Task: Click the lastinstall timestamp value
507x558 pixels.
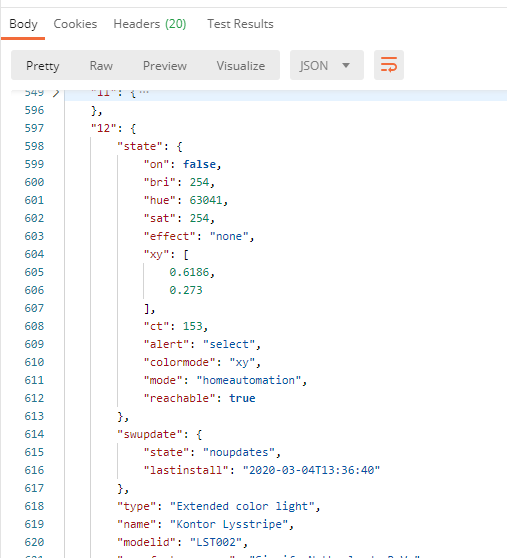Action: click(311, 470)
